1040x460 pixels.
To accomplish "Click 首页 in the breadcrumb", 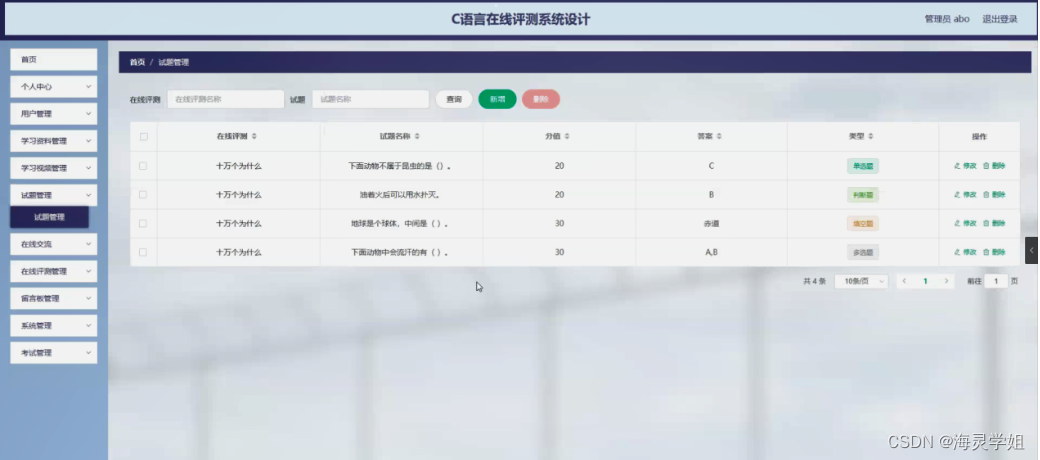I will [137, 62].
